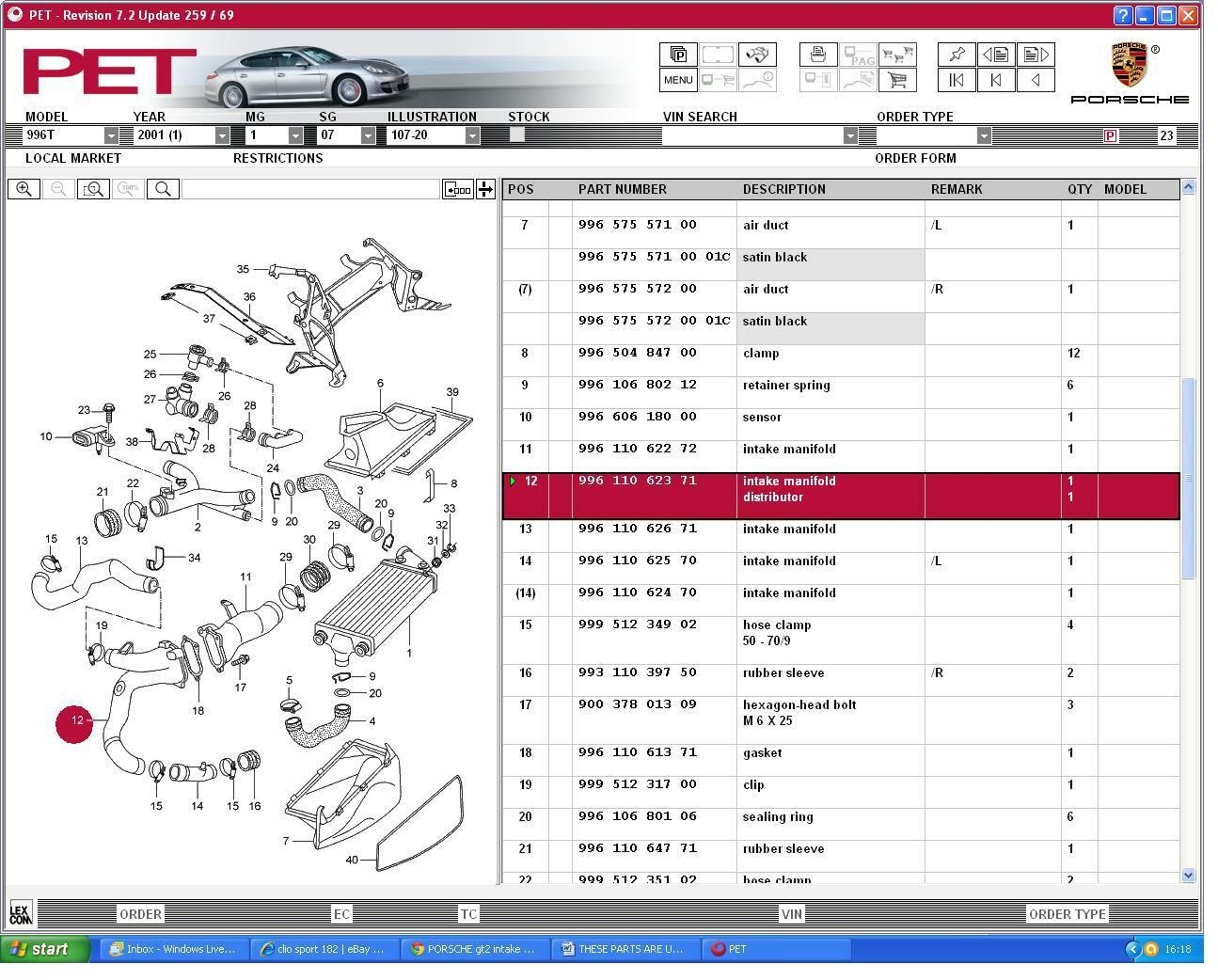Screen dimensions: 1218x980
Task: Switch to PORSCHE gt2 intake taskbar item
Action: (474, 949)
